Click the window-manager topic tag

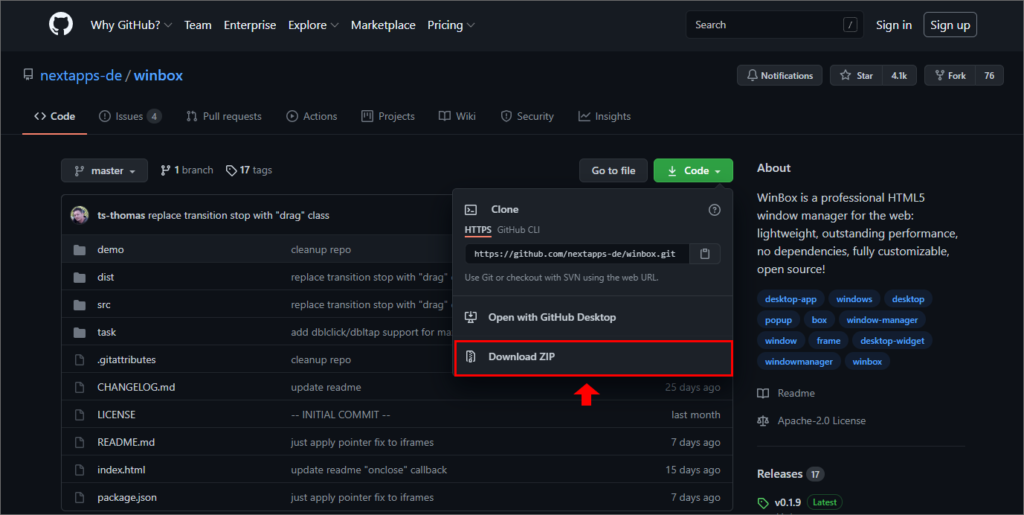[x=882, y=320]
